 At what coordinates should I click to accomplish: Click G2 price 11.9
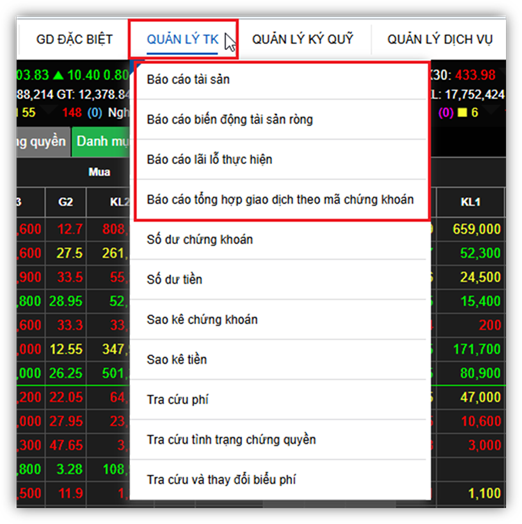70,493
